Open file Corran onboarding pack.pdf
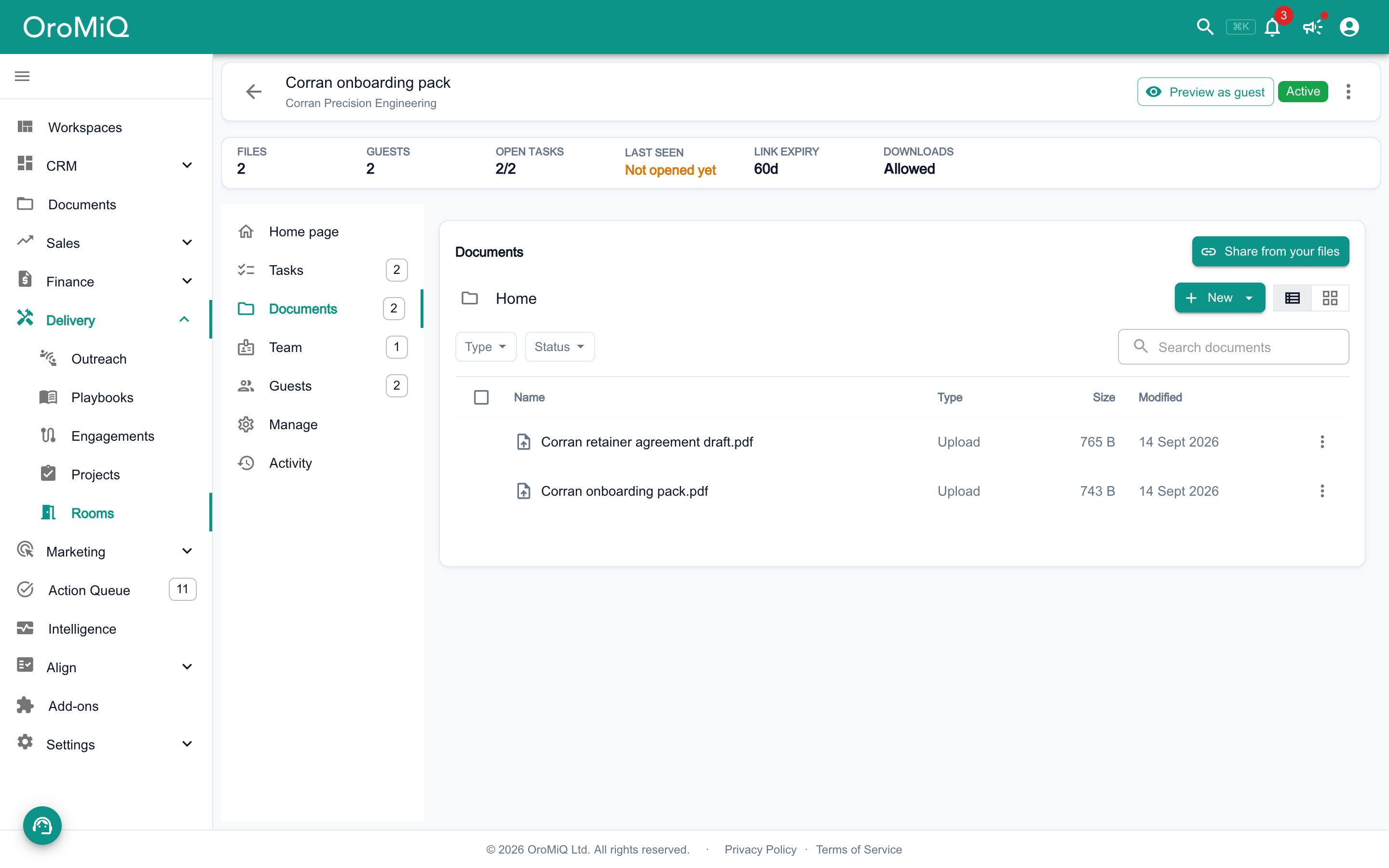Viewport: 1389px width, 868px height. [625, 491]
